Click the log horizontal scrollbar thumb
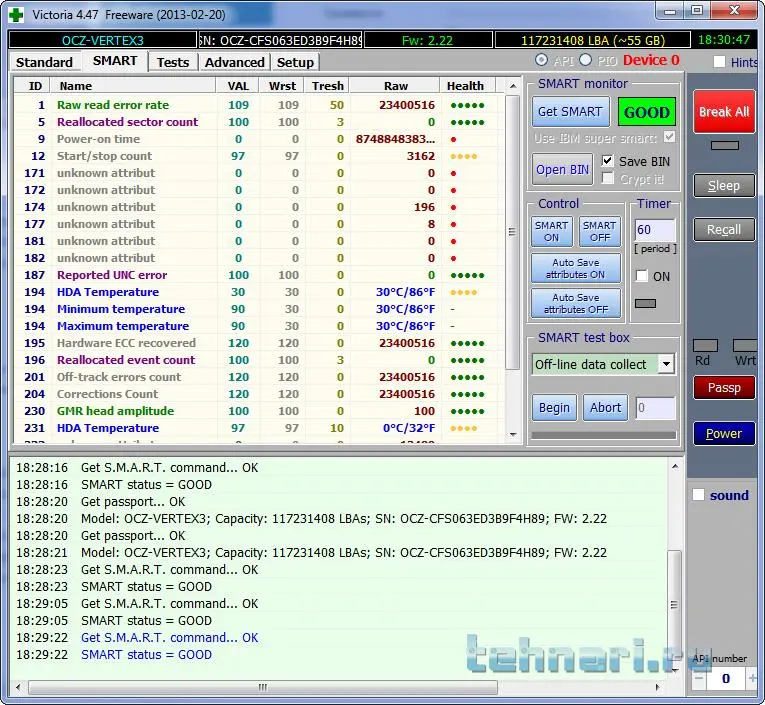 tap(263, 687)
